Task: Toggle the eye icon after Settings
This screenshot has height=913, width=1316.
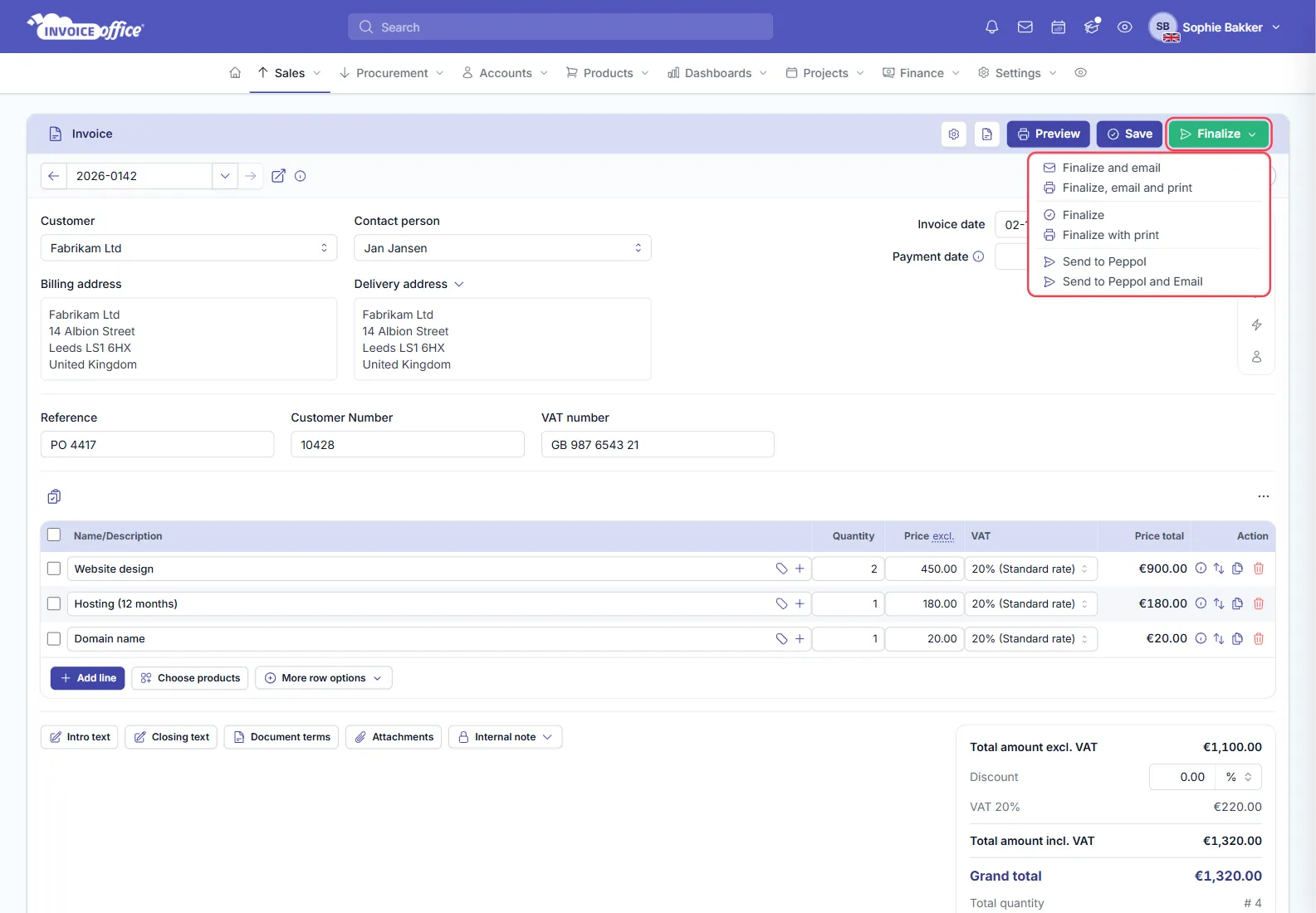Action: (1080, 73)
